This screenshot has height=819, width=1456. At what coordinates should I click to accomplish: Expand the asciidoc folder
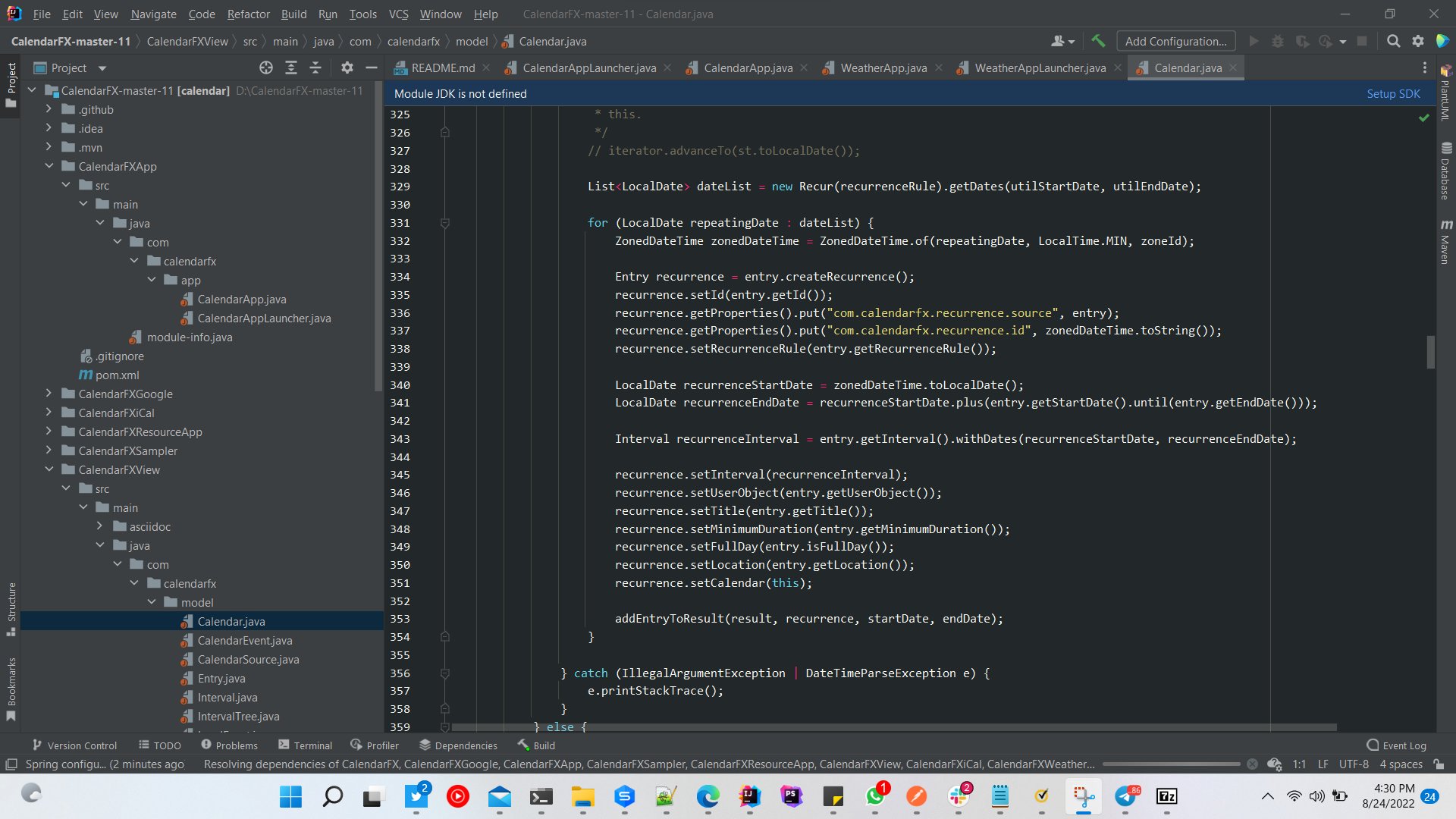pyautogui.click(x=100, y=526)
